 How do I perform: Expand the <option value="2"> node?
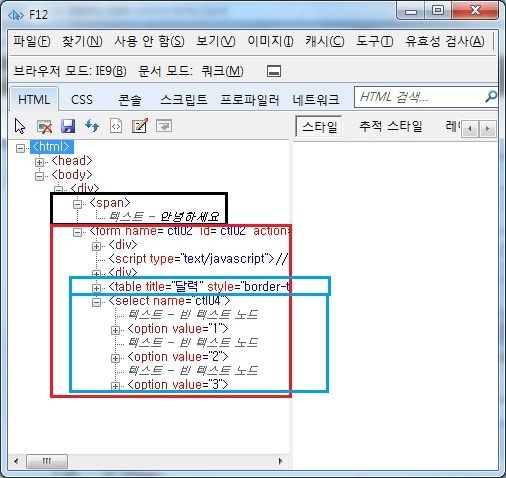pos(115,358)
